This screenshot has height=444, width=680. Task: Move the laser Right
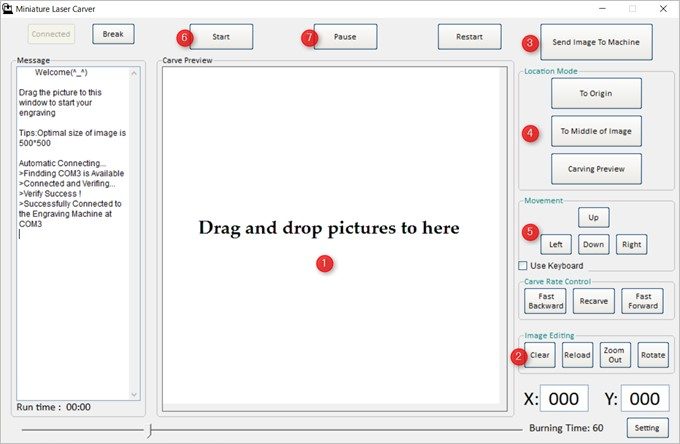[x=631, y=244]
